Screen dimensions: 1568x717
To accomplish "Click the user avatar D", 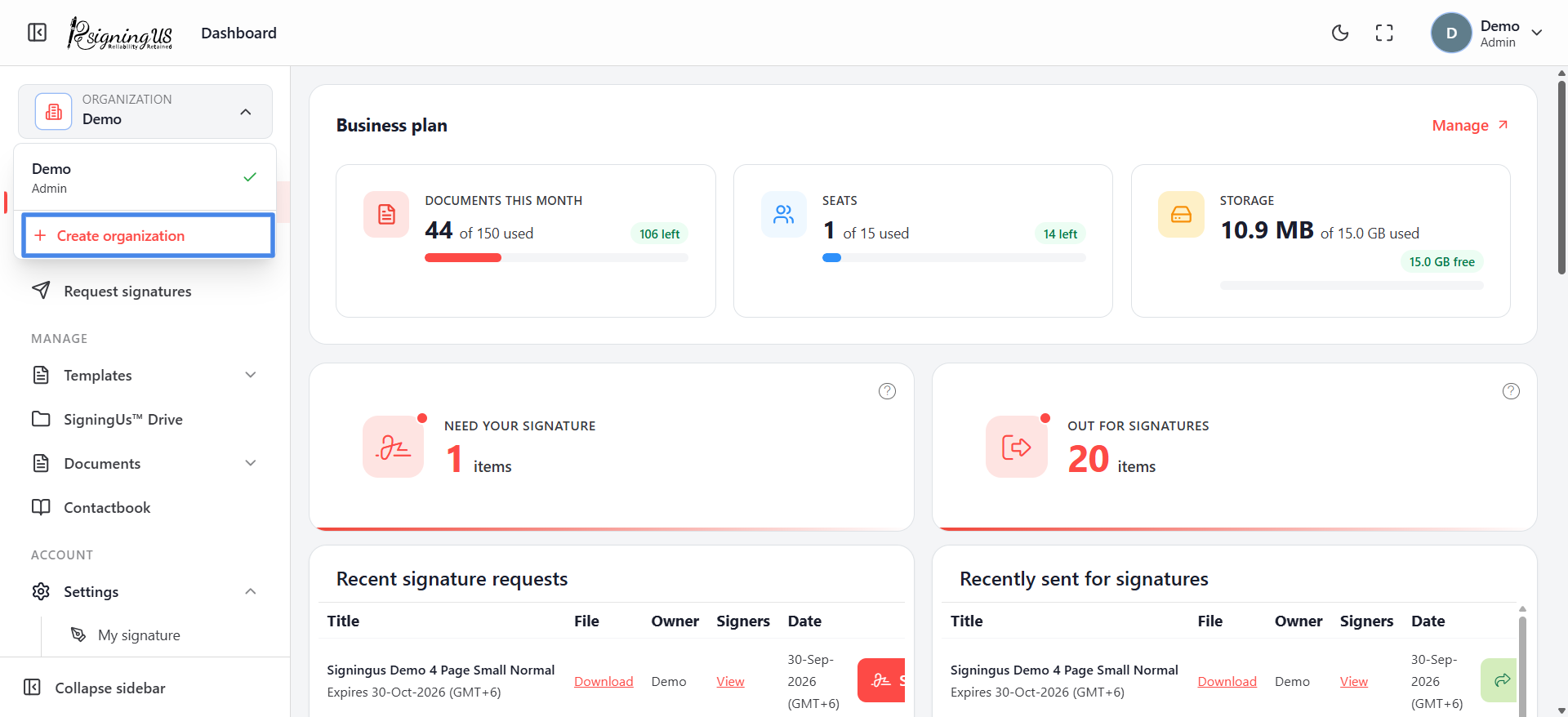I will [1451, 33].
